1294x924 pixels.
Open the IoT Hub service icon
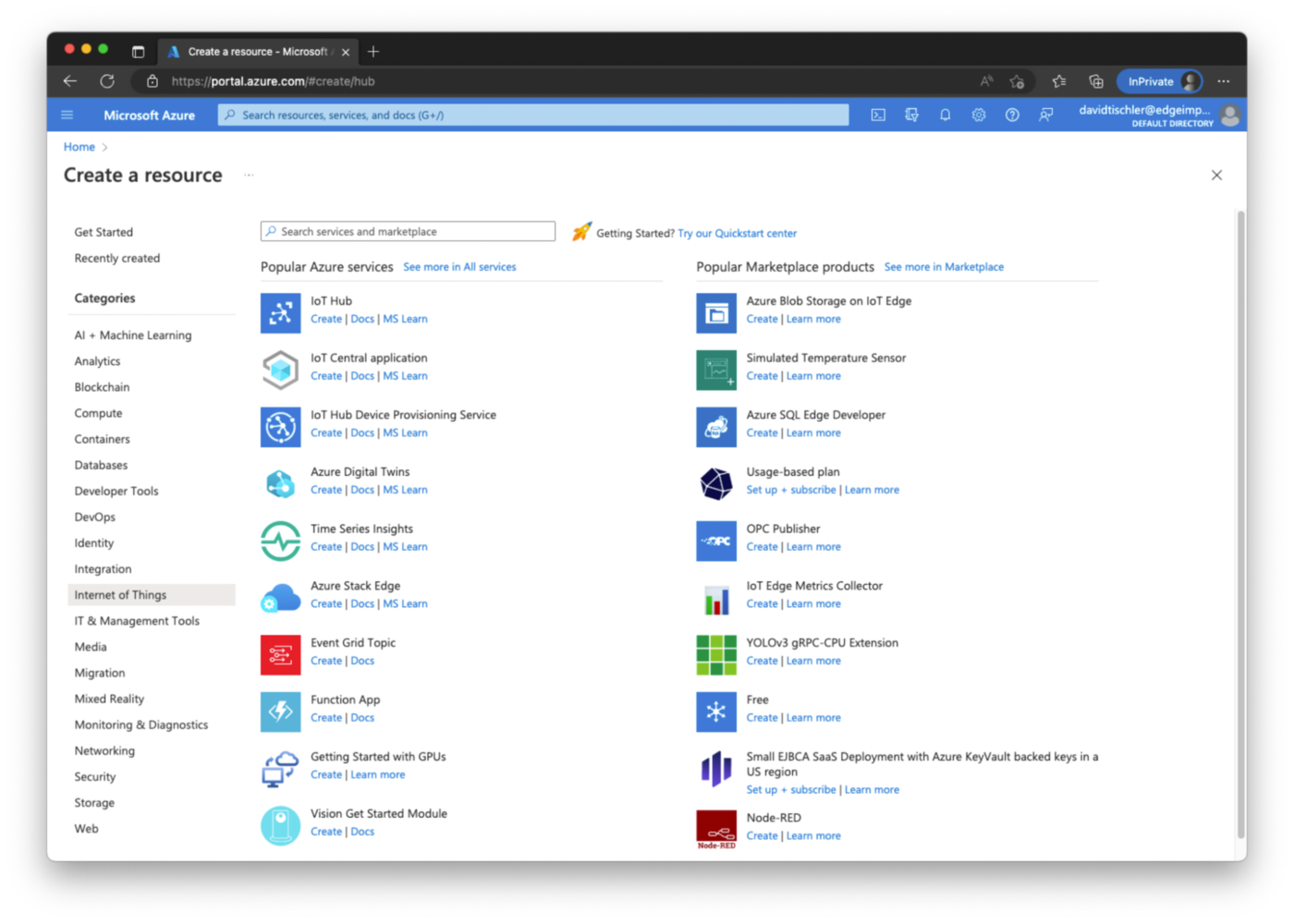tap(280, 312)
